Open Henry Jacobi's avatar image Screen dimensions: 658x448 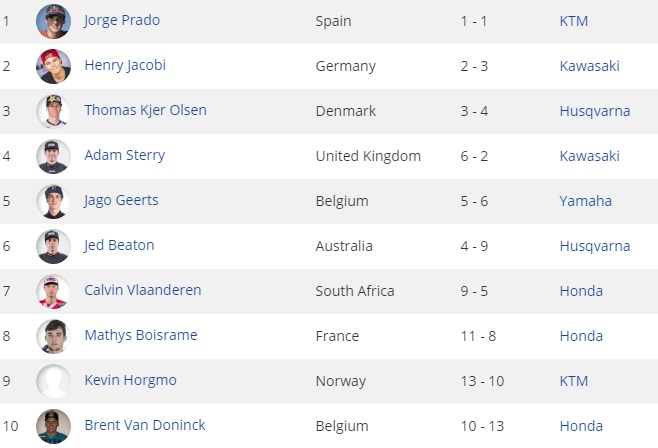(x=53, y=66)
